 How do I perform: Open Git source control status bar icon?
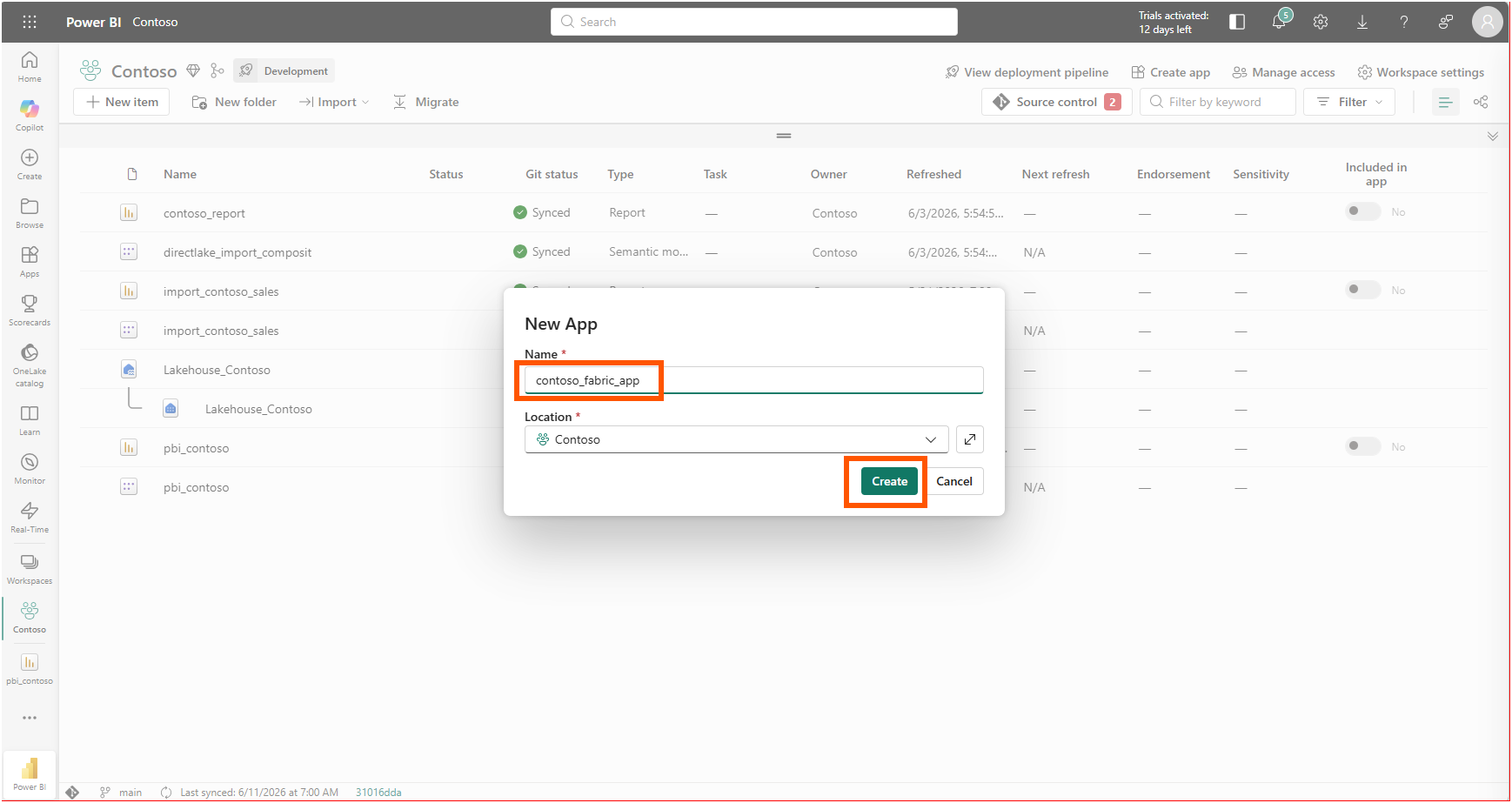[x=72, y=792]
